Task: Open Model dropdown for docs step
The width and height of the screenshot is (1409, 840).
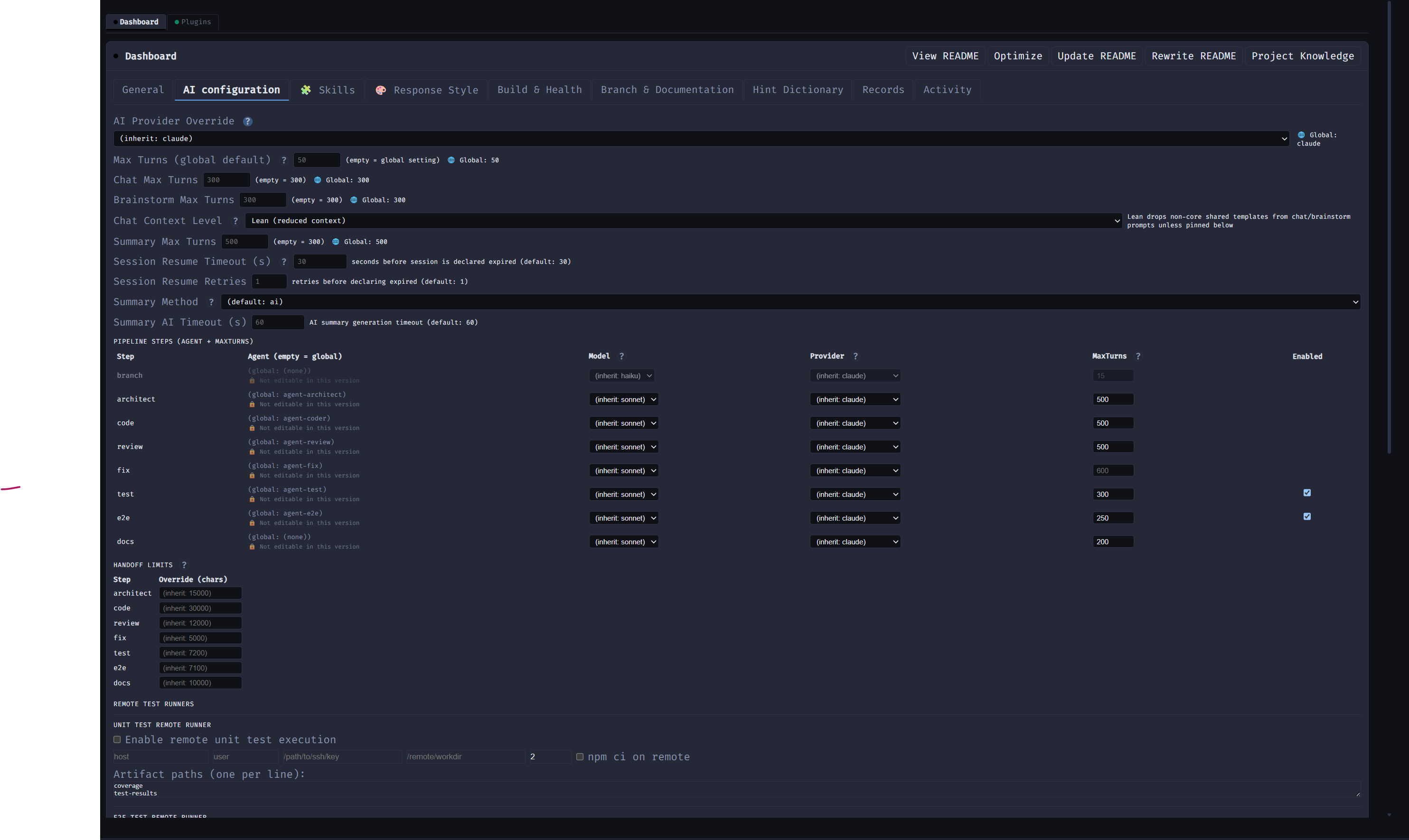Action: tap(623, 541)
